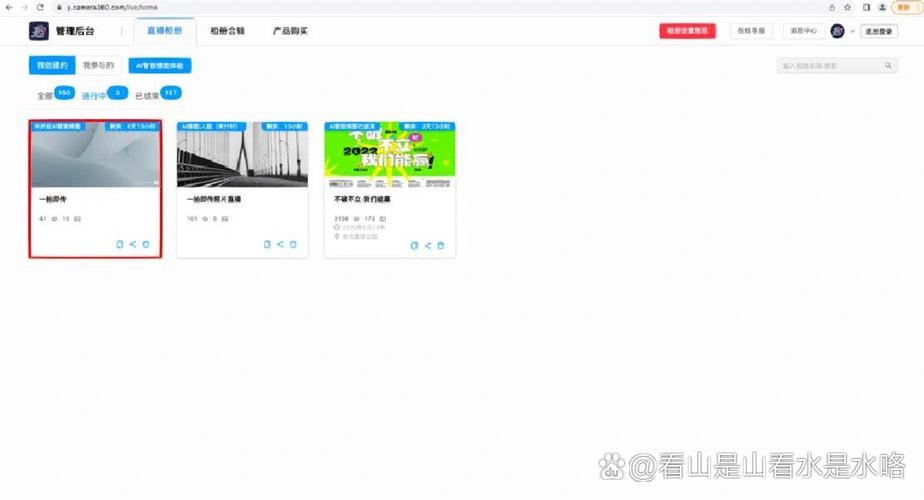The width and height of the screenshot is (924, 500).
Task: Click the browser forward arrow
Action: pyautogui.click(x=24, y=7)
